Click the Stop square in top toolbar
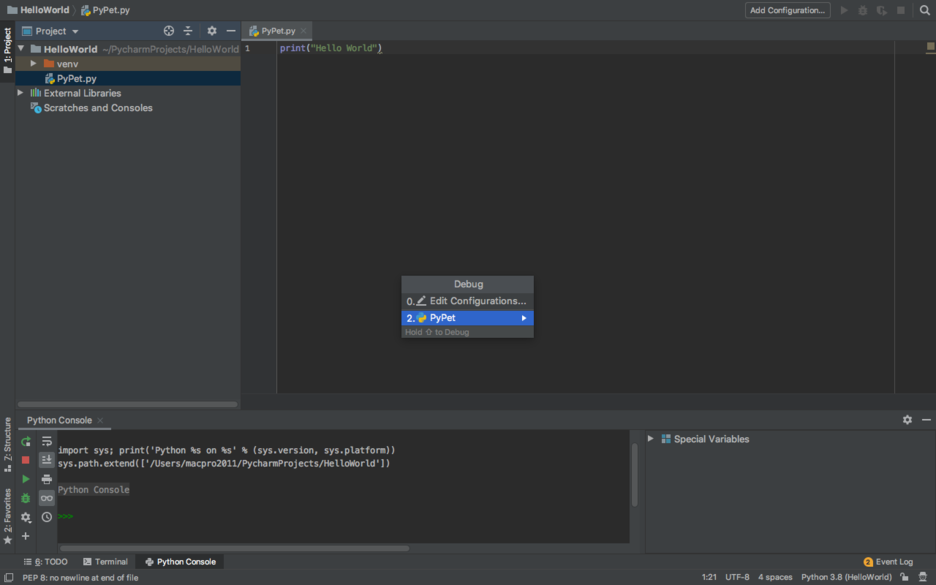The image size is (936, 585). pos(901,10)
